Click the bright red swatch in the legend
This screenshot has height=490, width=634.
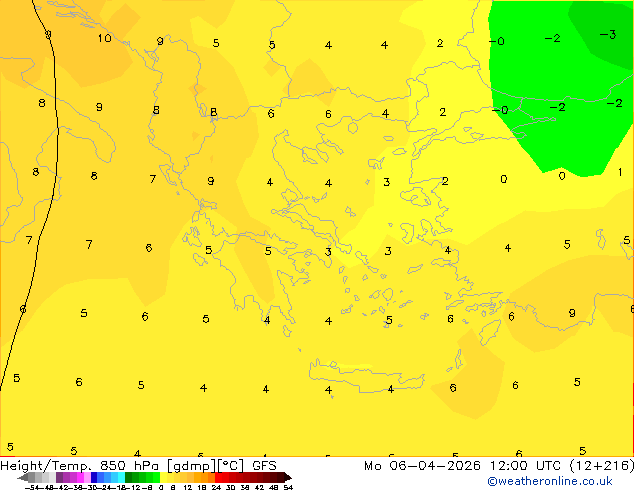click(218, 477)
